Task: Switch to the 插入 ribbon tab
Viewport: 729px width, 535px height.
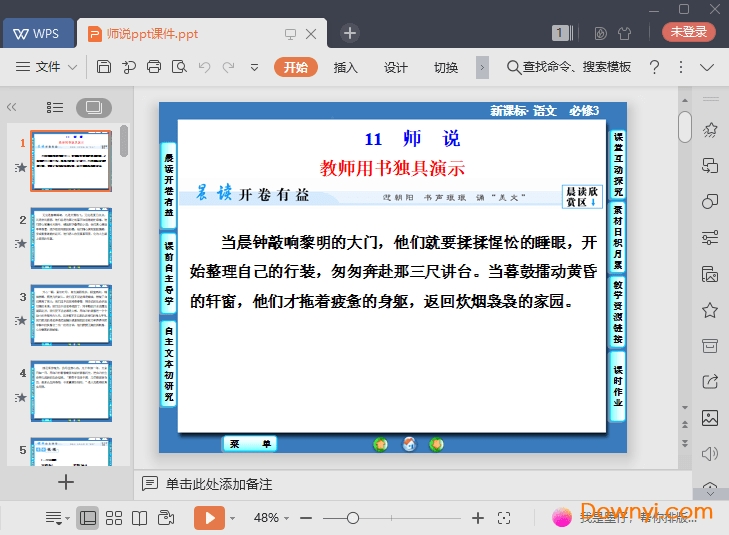Action: 345,67
